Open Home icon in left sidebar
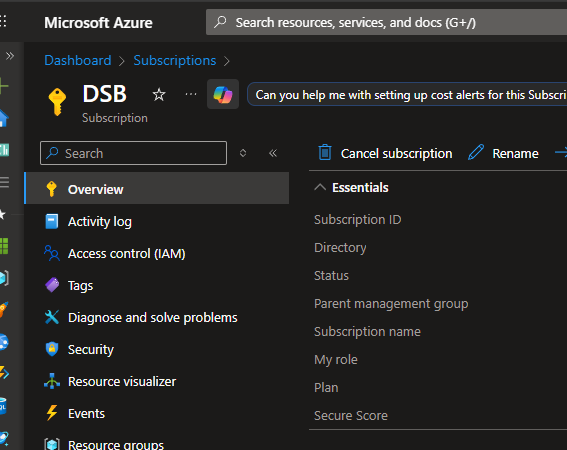The height and width of the screenshot is (450, 567). pos(4,118)
